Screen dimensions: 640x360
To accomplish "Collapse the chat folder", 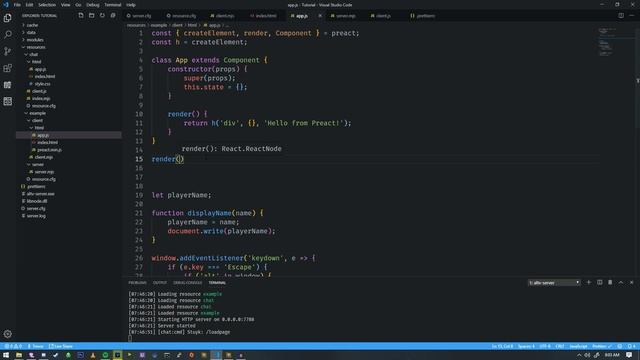I will pos(33,55).
